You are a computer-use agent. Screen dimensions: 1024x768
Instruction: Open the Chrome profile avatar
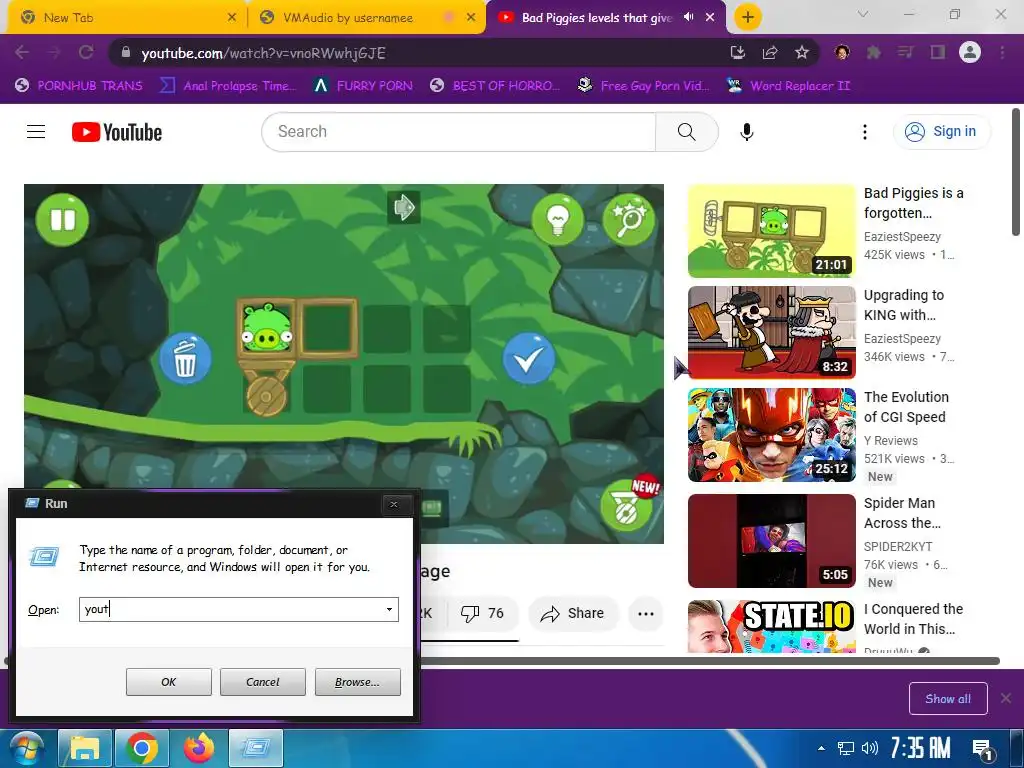point(970,52)
